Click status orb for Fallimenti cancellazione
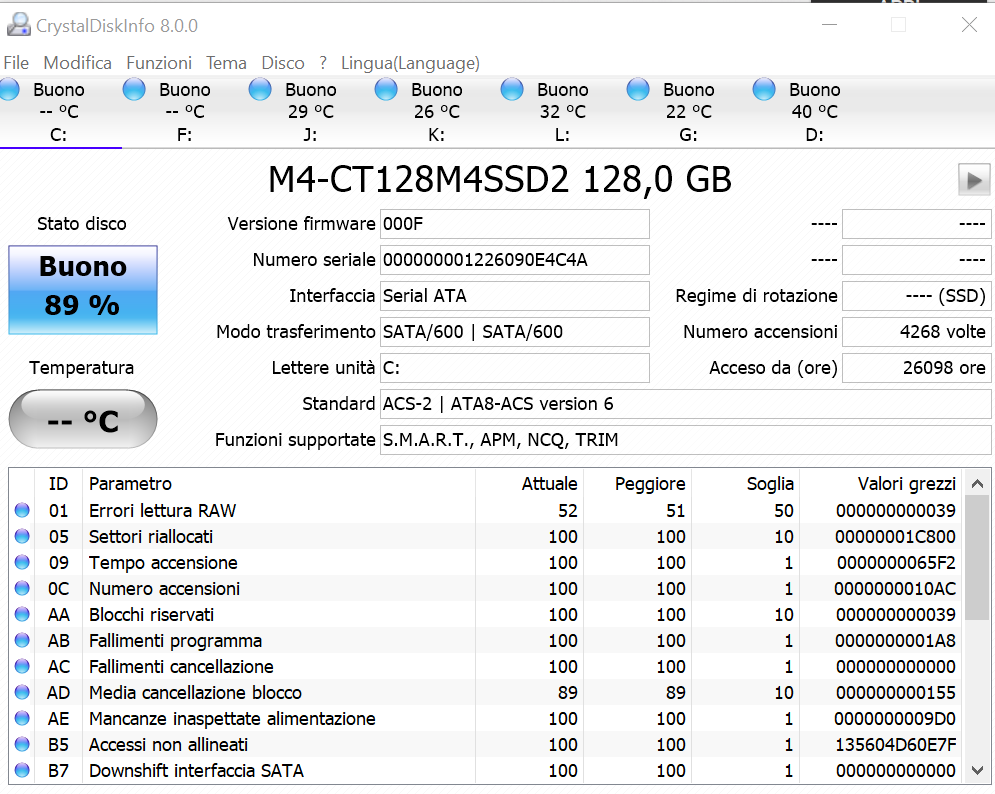Screen dimensions: 995x794 (22, 666)
